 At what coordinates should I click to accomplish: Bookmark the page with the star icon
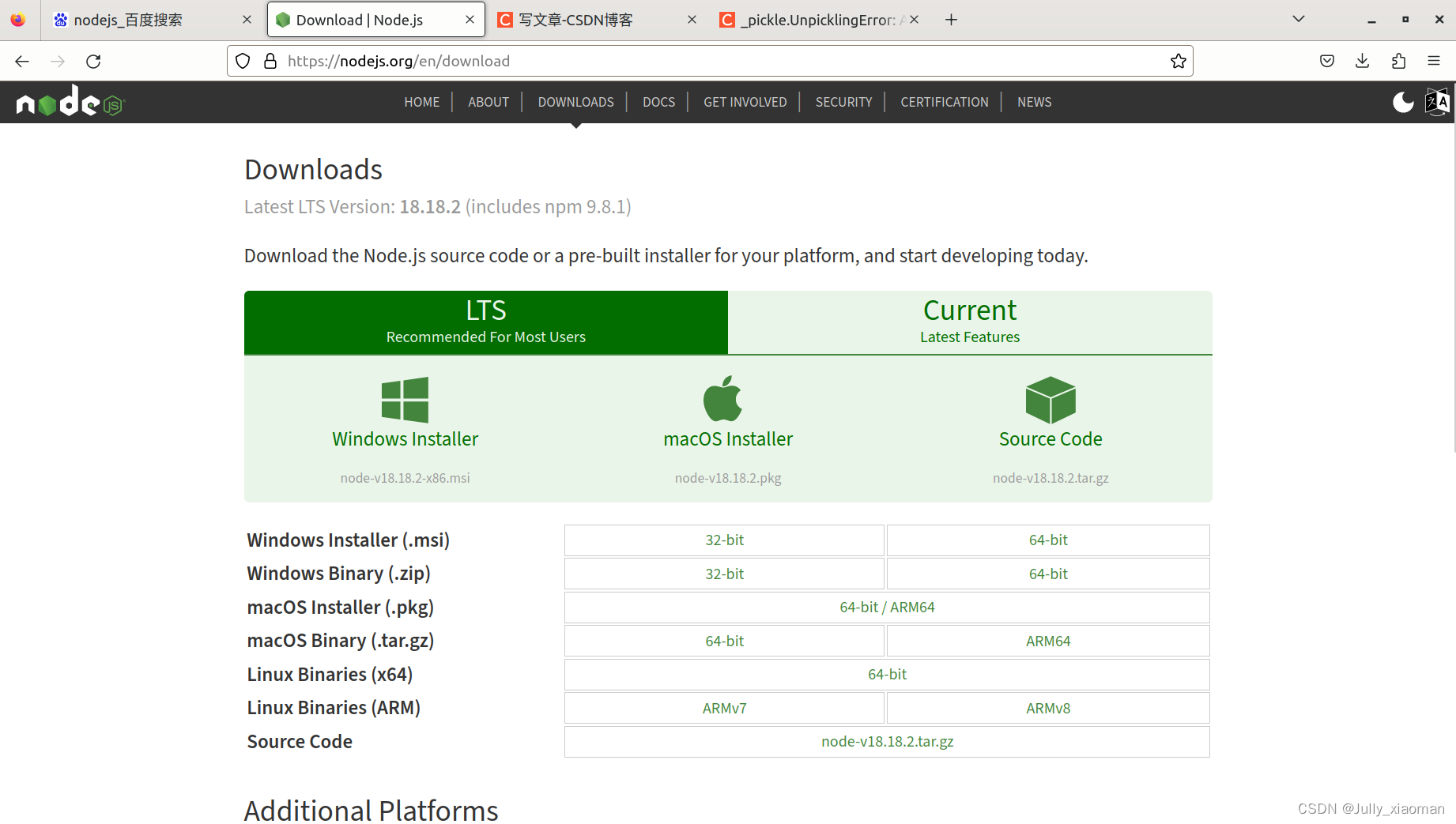(x=1178, y=61)
